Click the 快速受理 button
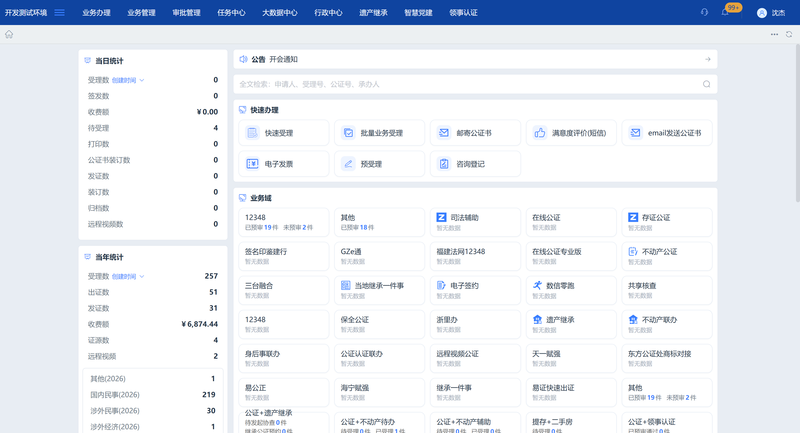This screenshot has height=433, width=800. point(284,133)
